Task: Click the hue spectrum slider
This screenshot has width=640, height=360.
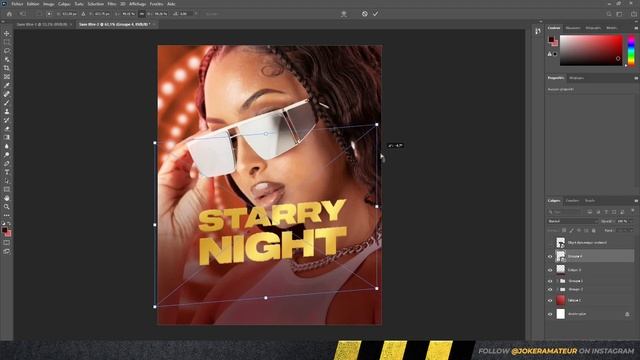Action: click(x=631, y=50)
